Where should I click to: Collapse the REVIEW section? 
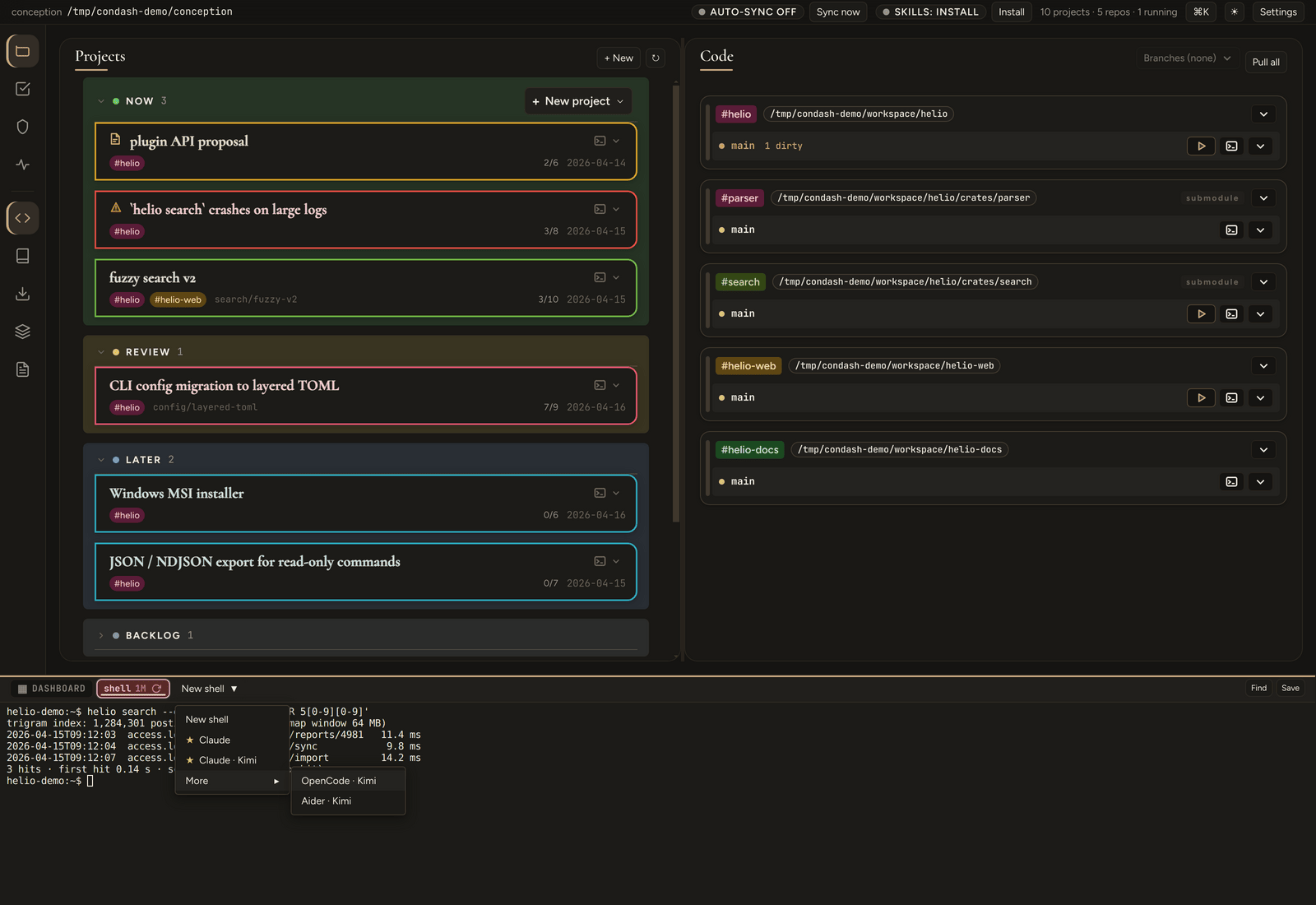click(x=101, y=352)
